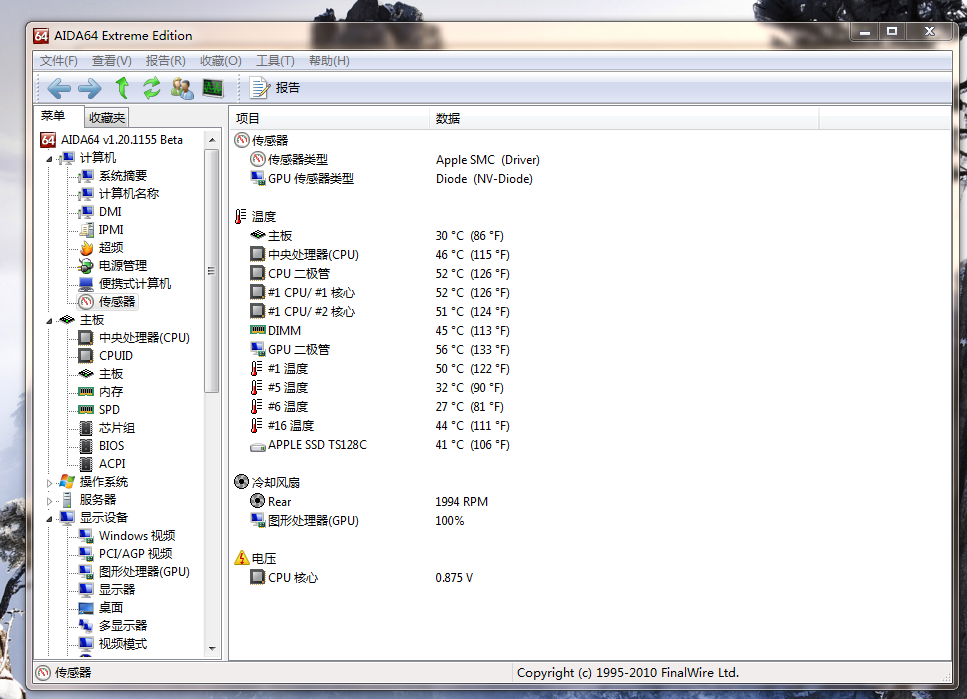Click the 传感器 gauge icon in tree

(x=86, y=302)
